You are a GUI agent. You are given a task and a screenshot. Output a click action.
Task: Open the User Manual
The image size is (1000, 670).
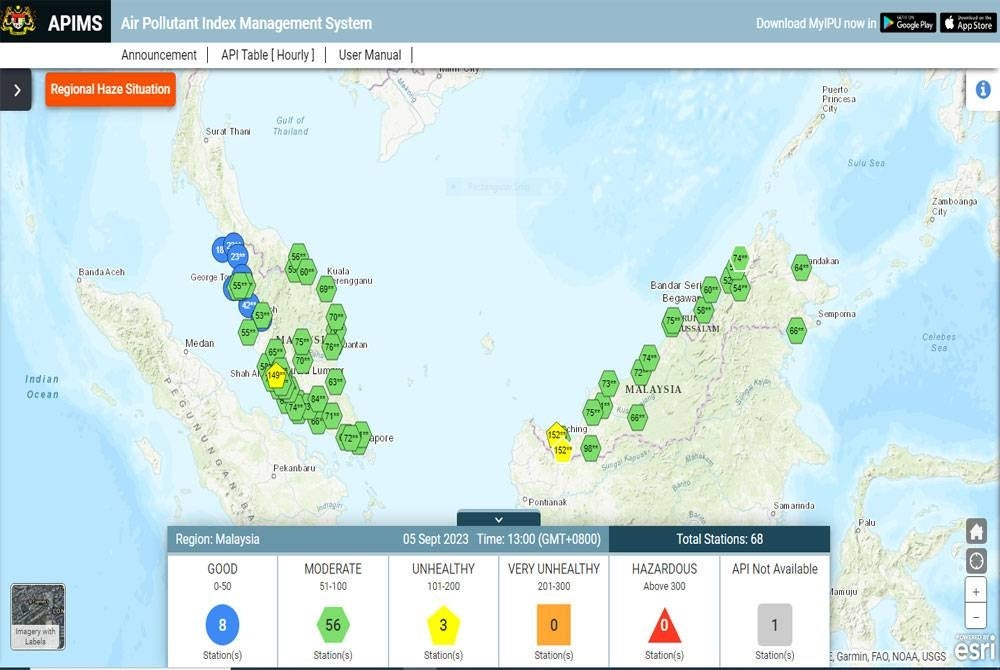tap(368, 55)
